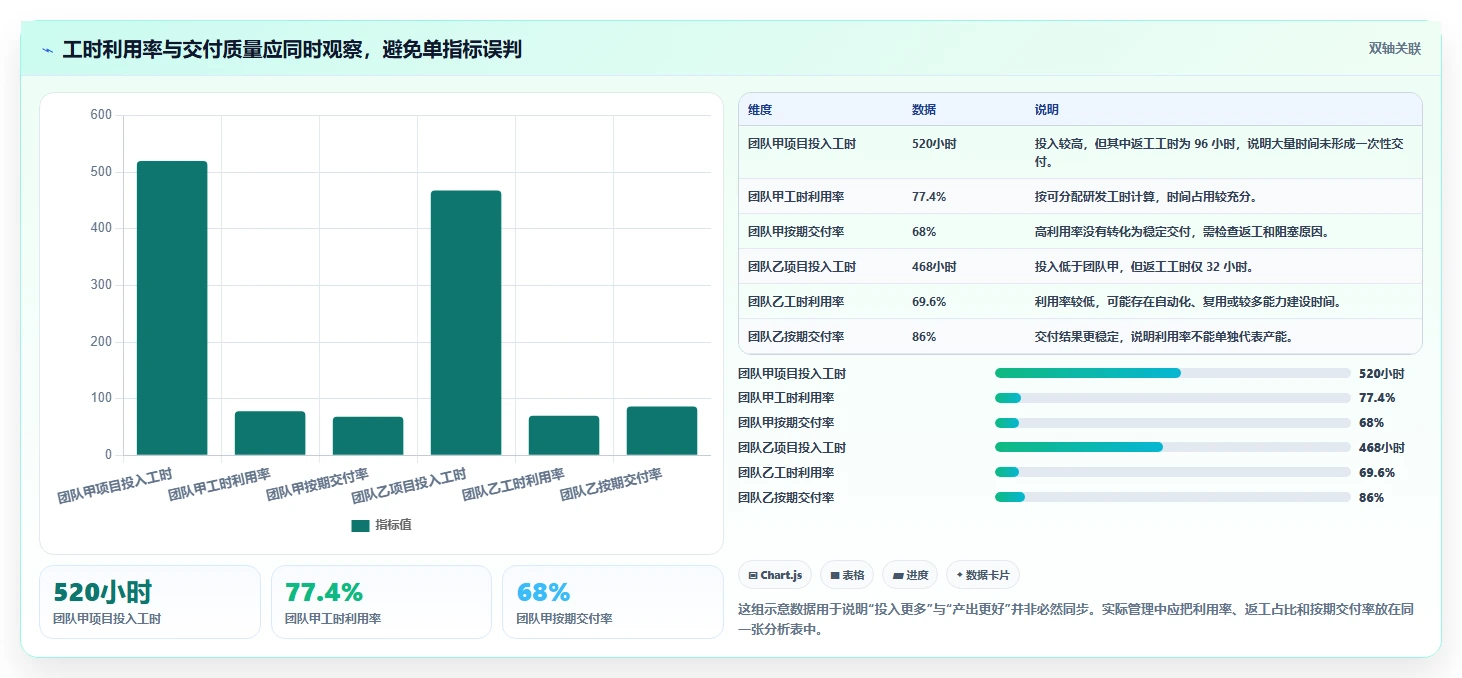Screen dimensions: 1462x678
Task: Click the 表格 tag chip
Action: coord(847,575)
